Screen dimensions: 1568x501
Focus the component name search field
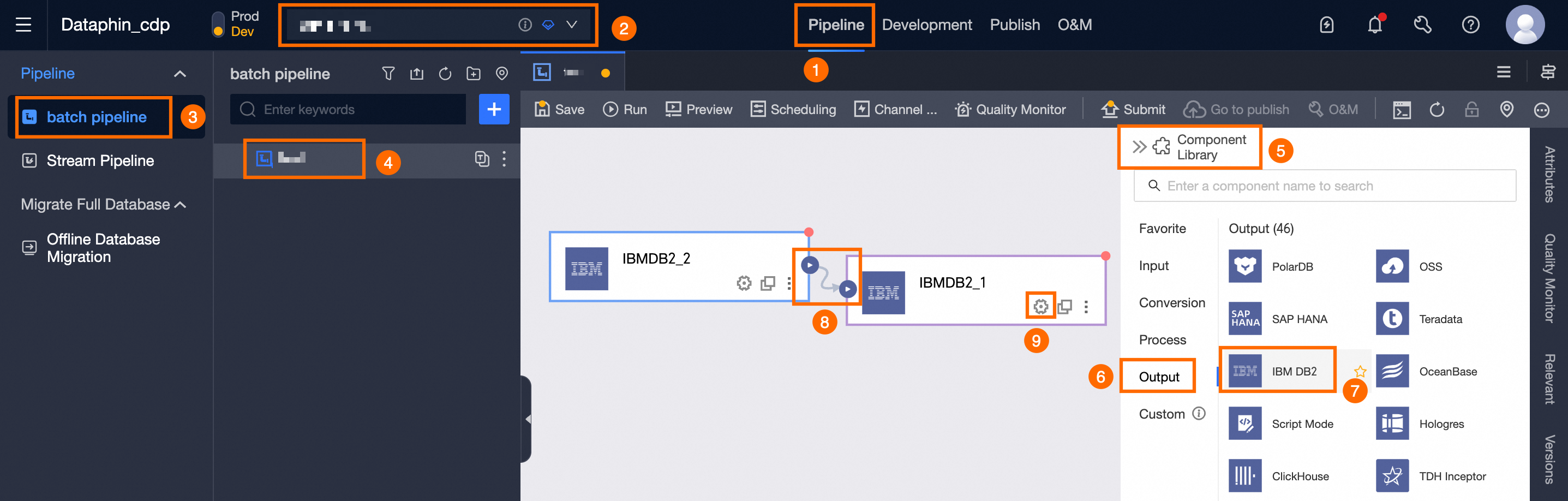[1325, 186]
